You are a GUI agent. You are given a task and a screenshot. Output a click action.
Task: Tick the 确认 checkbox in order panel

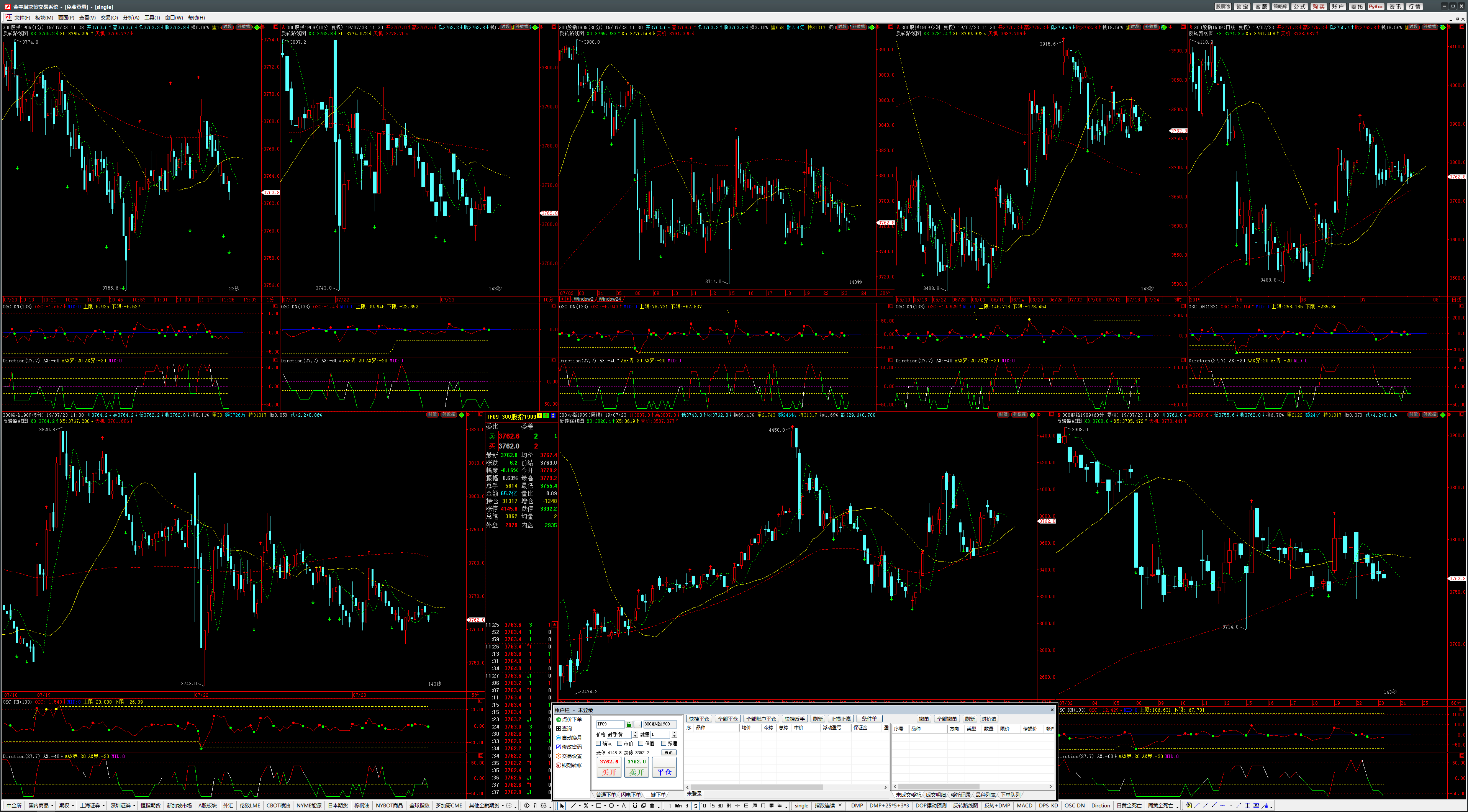pos(598,743)
